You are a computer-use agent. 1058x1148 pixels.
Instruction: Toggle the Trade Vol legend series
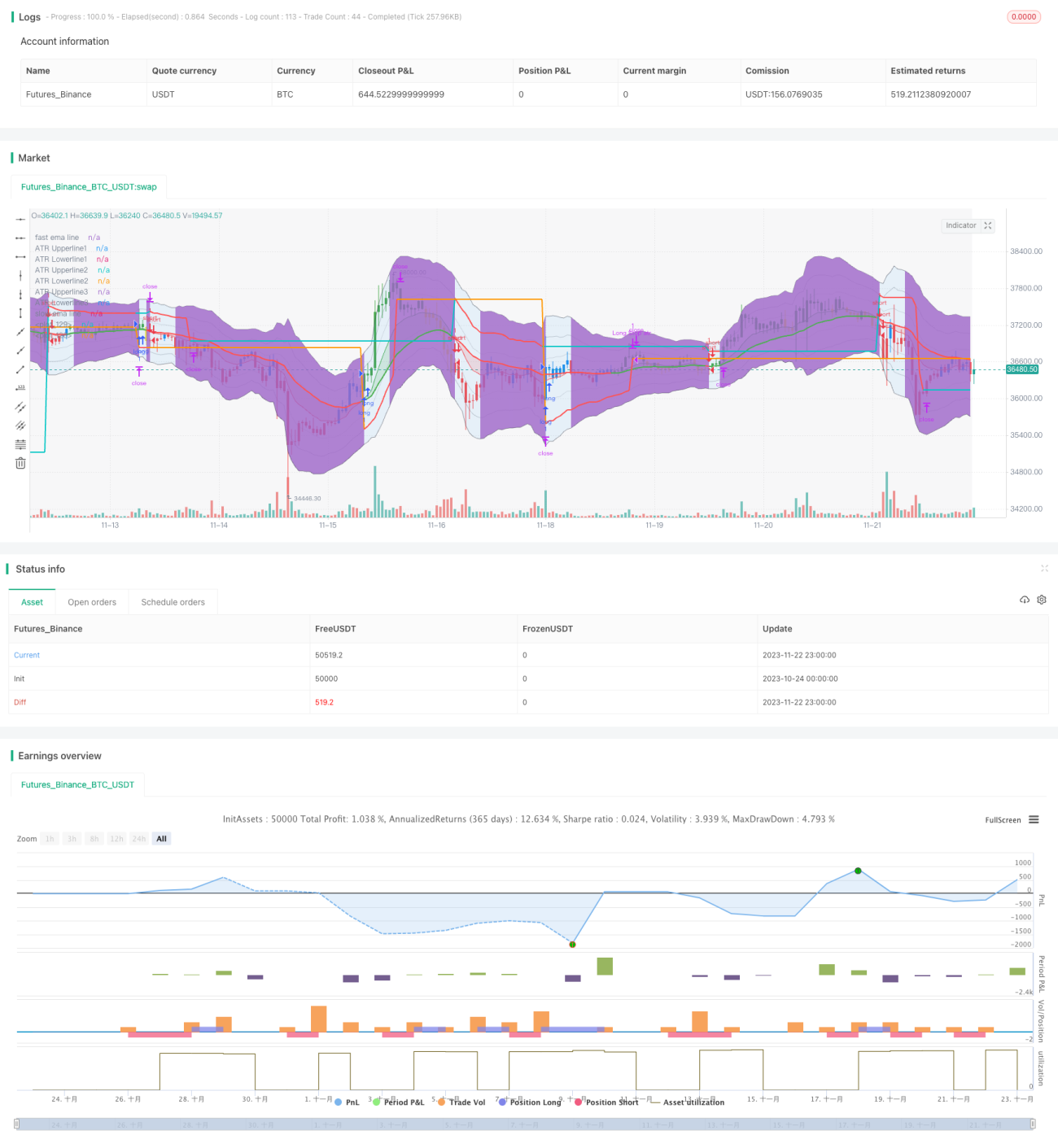(x=461, y=1102)
